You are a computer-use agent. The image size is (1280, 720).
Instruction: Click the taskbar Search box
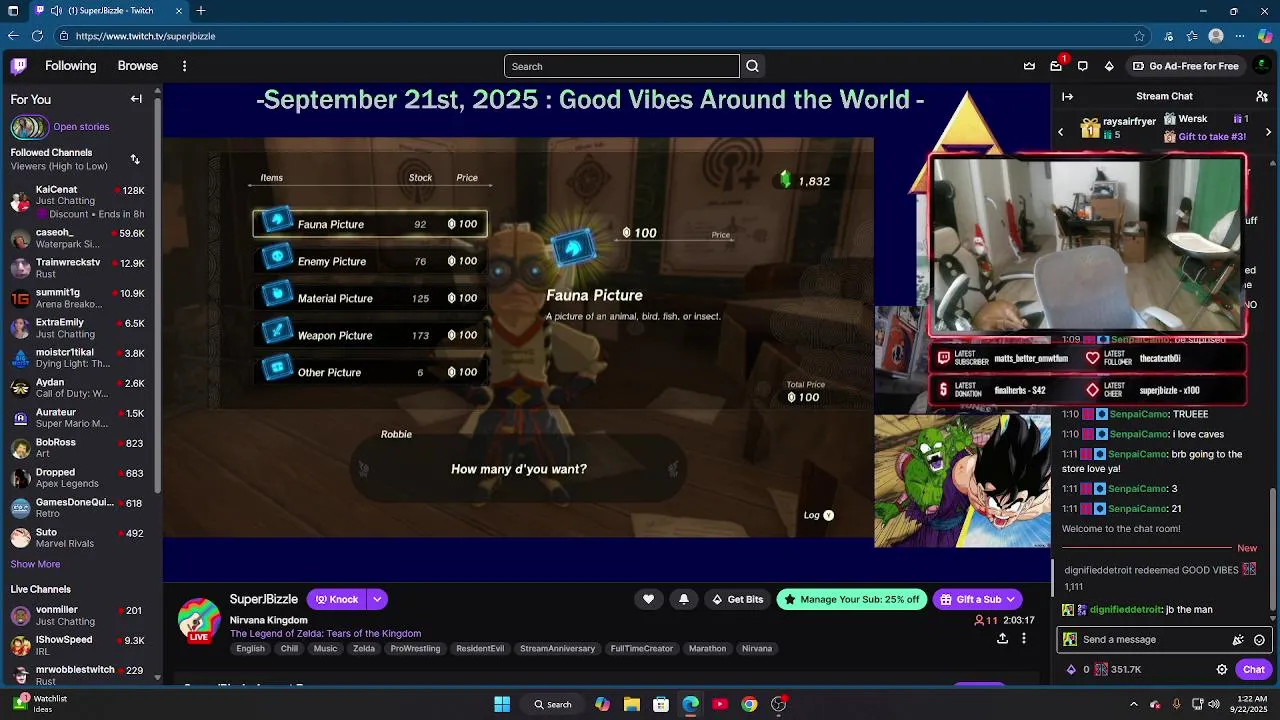(552, 704)
